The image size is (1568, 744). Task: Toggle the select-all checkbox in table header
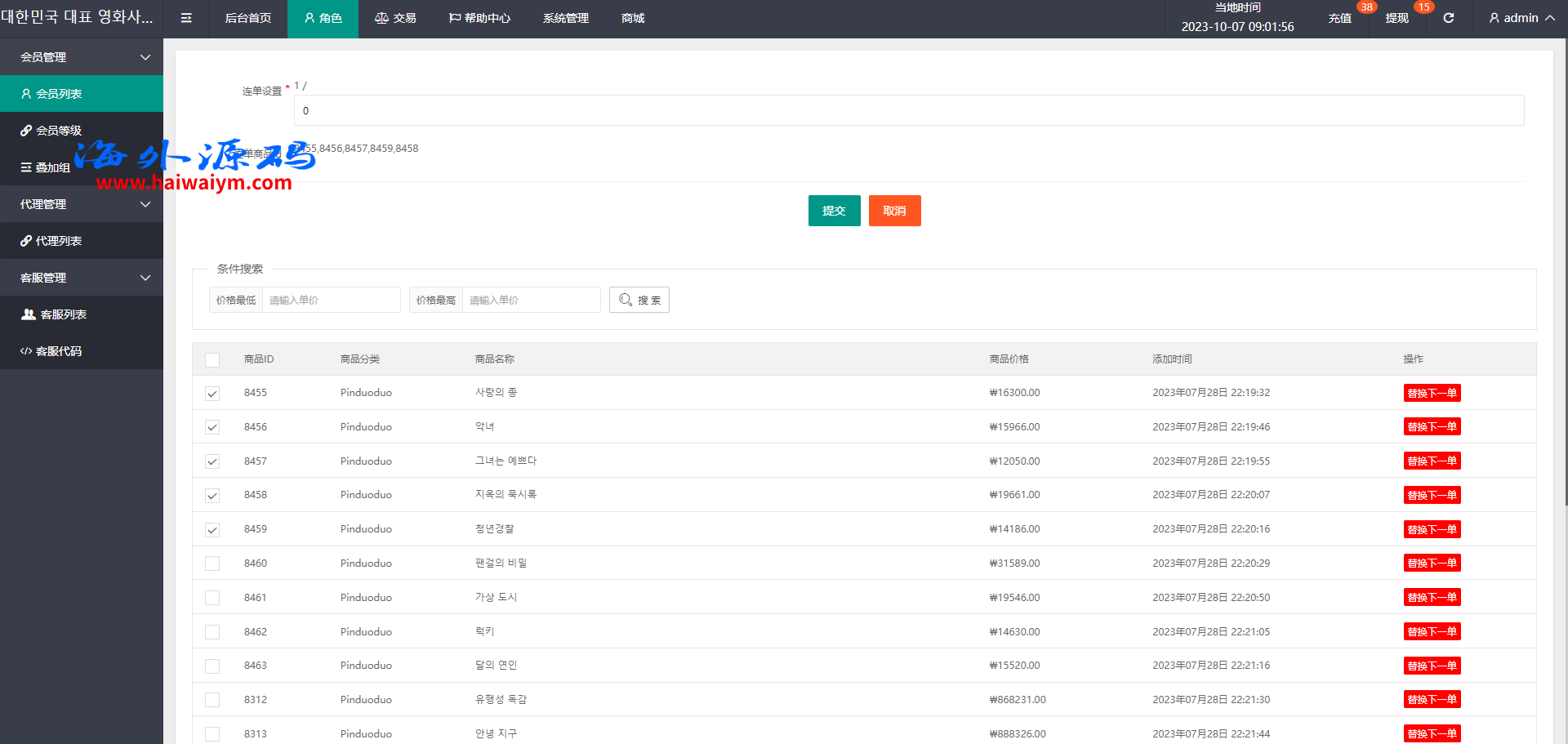212,360
